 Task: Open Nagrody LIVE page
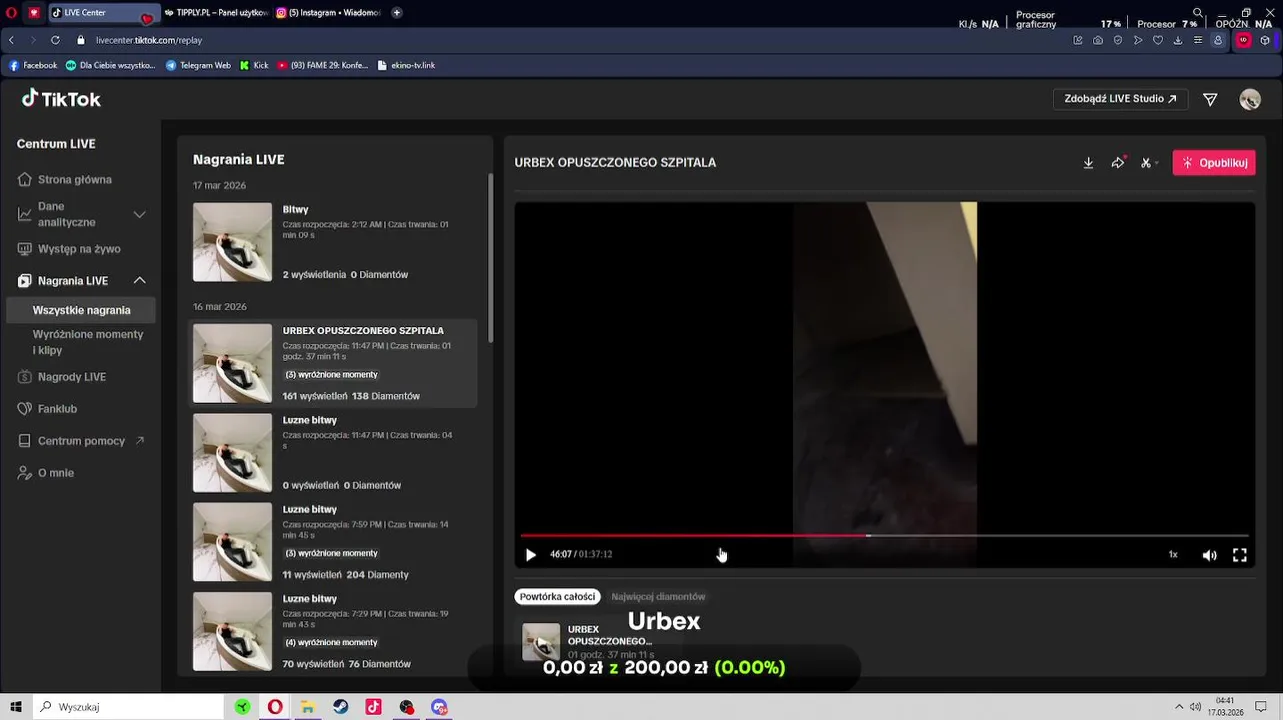[62, 377]
